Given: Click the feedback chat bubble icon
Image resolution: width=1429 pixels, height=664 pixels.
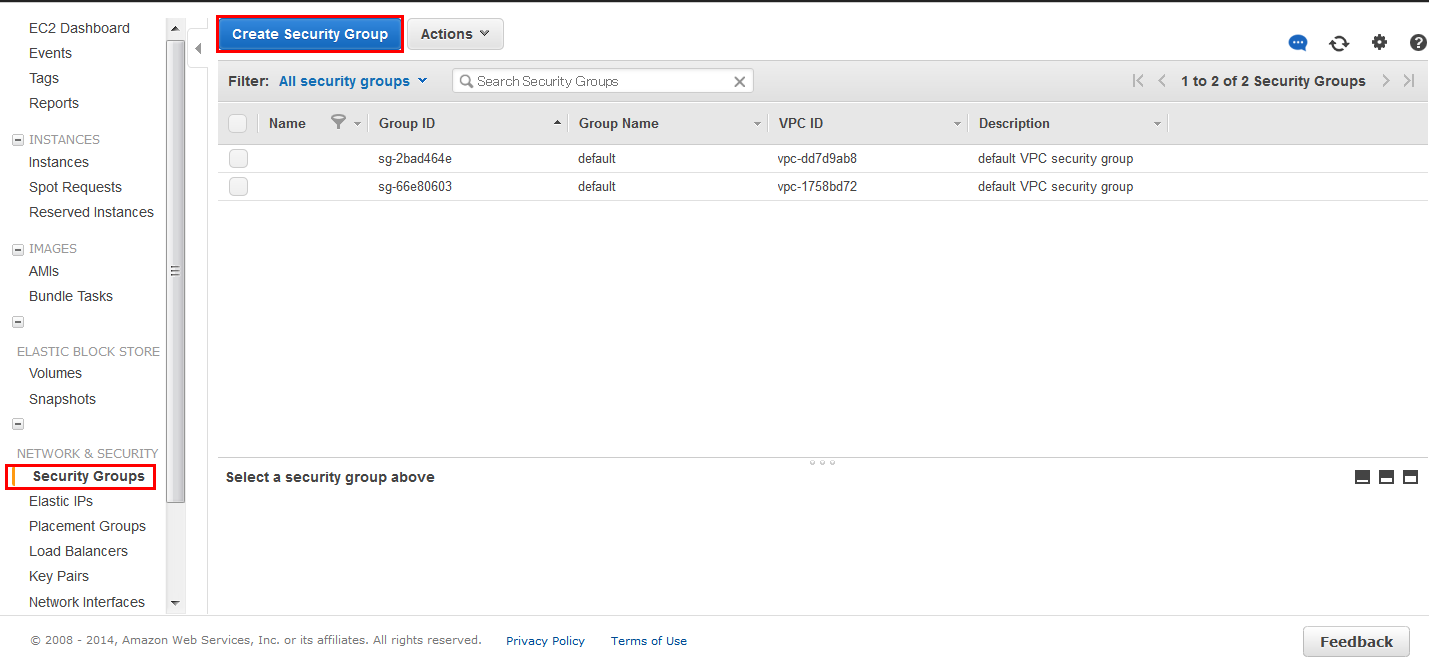Looking at the screenshot, I should (x=1298, y=43).
